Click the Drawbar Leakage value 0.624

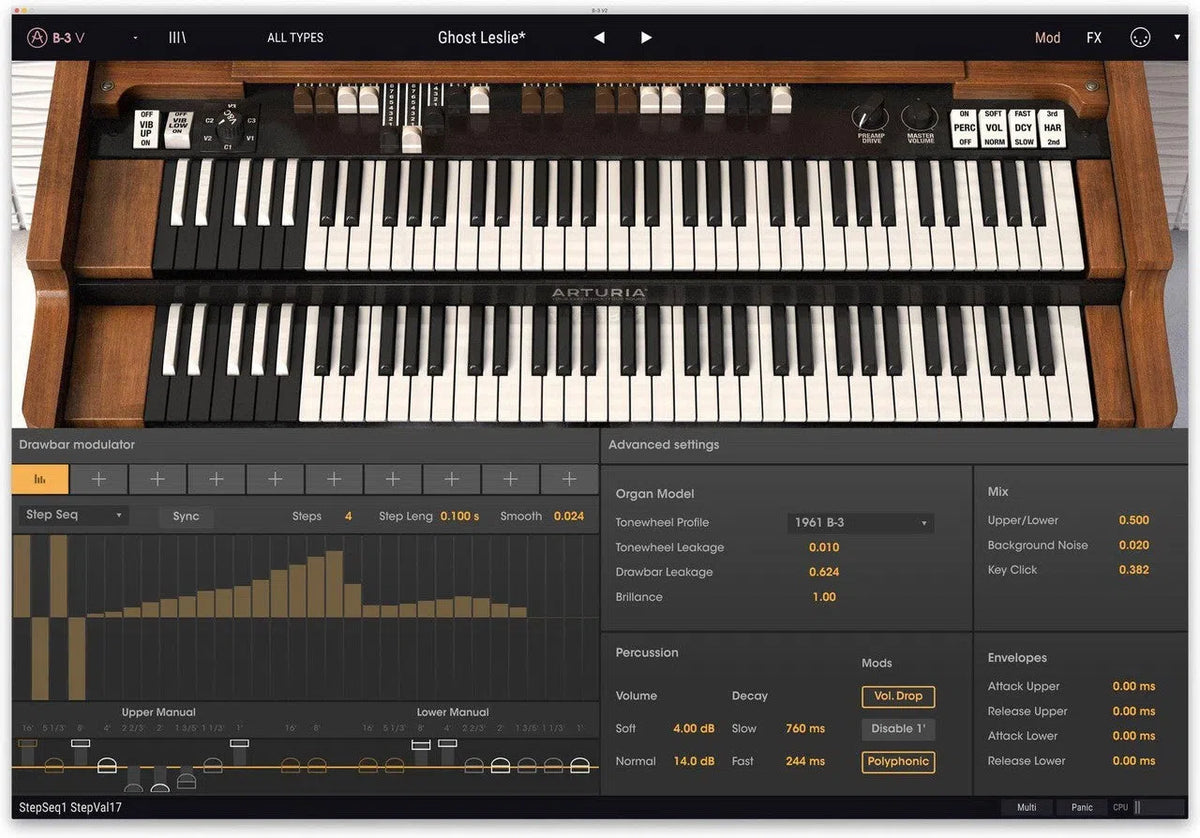pyautogui.click(x=824, y=573)
